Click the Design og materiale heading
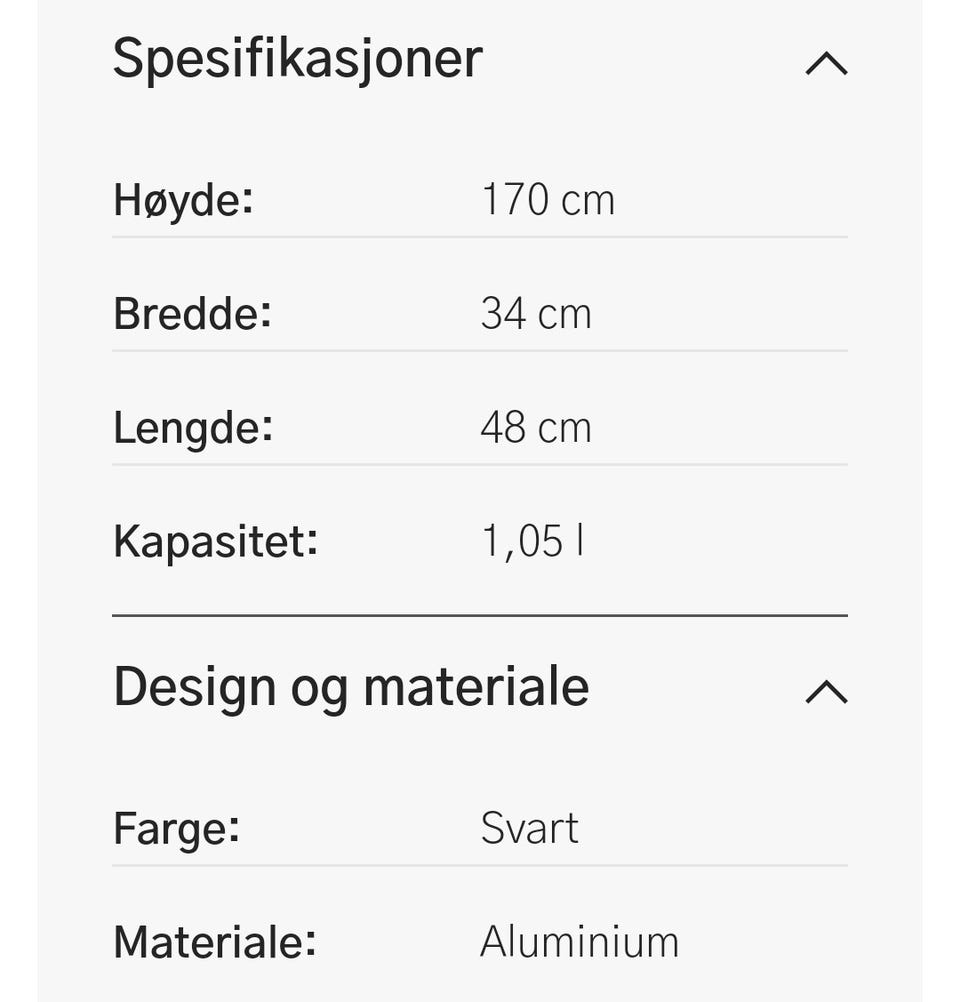This screenshot has width=960, height=1002. (351, 689)
